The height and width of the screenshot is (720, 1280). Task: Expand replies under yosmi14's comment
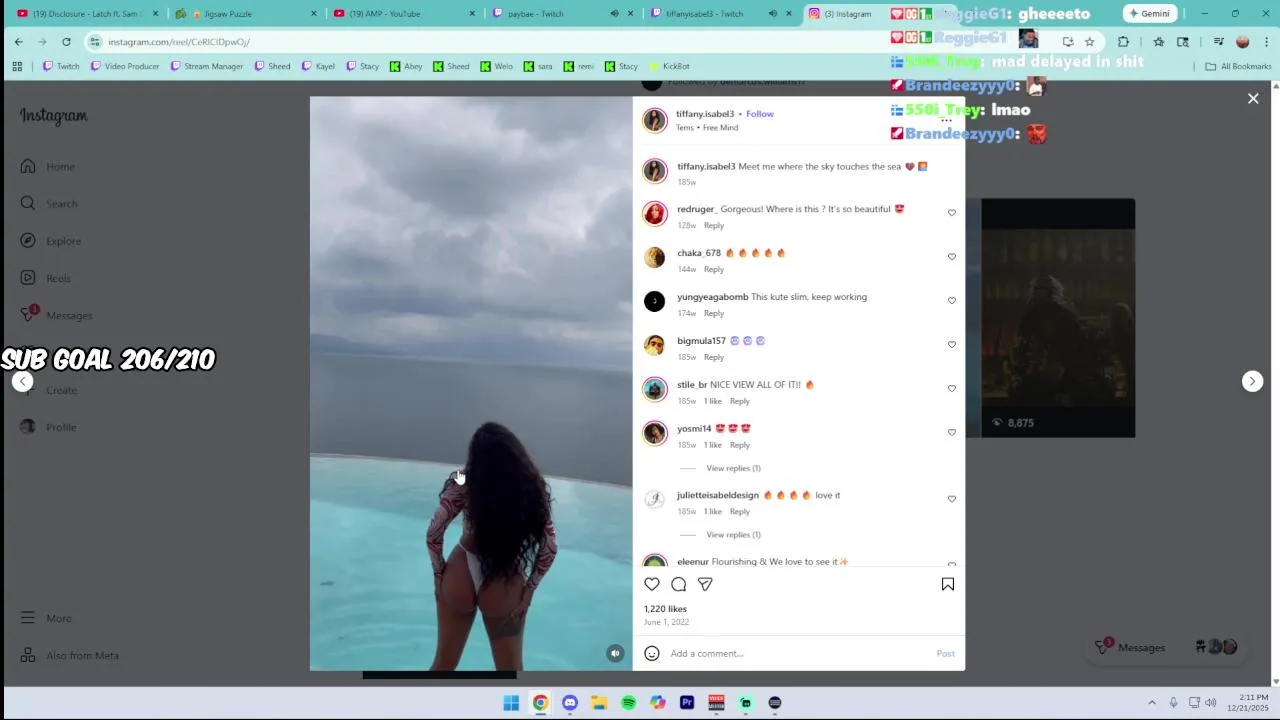tap(733, 468)
